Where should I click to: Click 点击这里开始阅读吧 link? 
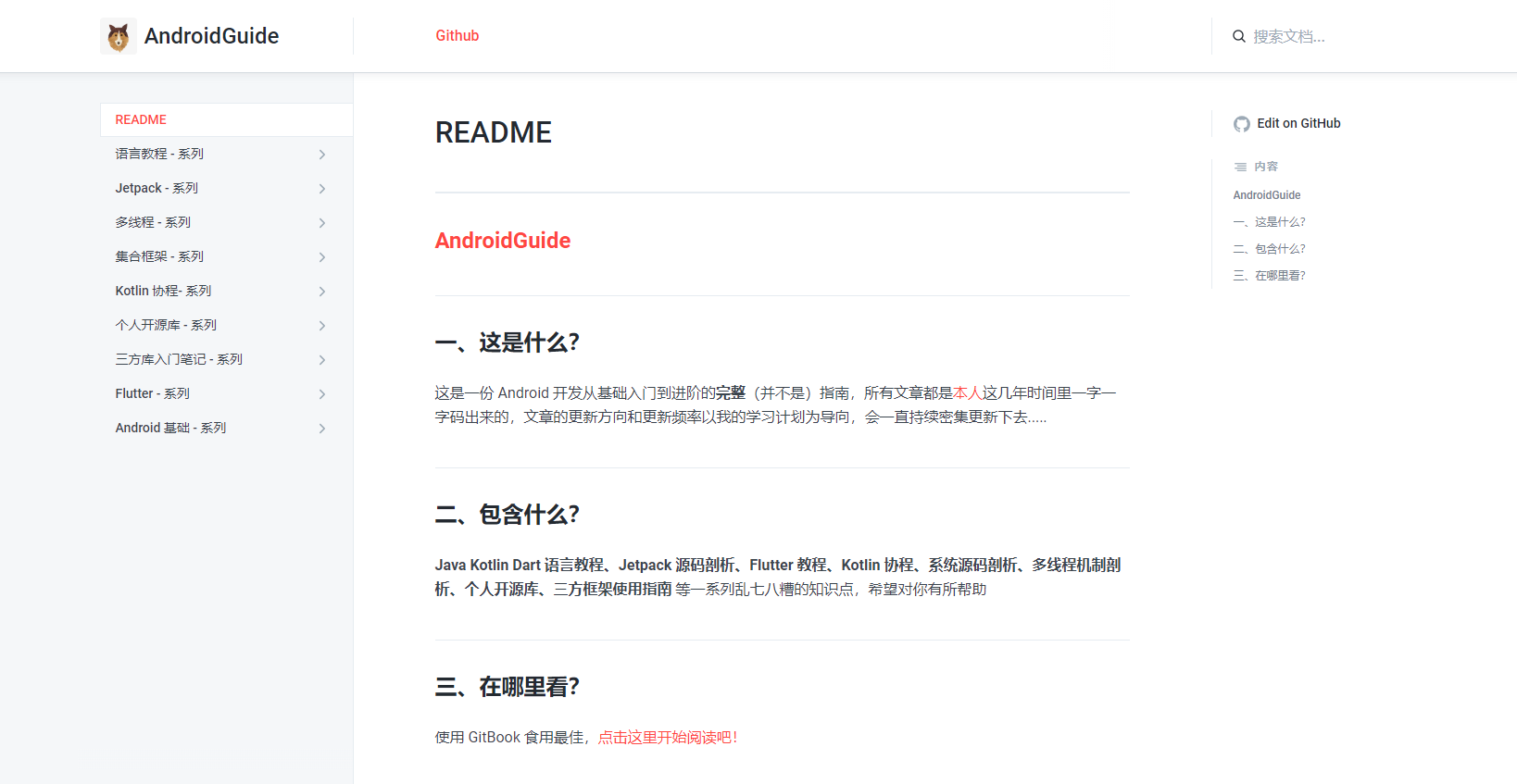[x=667, y=738]
